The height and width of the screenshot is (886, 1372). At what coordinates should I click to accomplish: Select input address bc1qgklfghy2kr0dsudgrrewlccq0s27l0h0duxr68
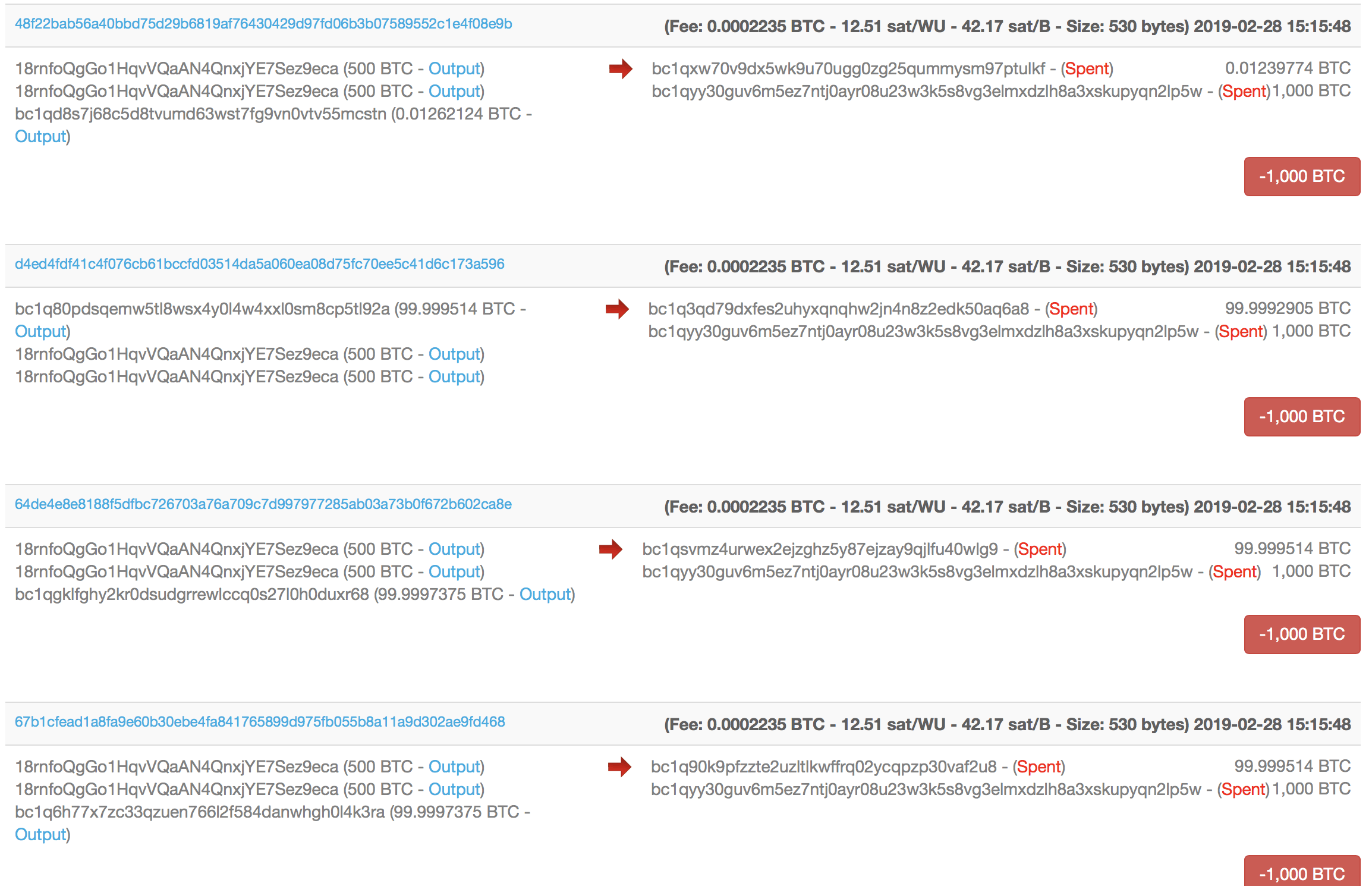[x=192, y=595]
